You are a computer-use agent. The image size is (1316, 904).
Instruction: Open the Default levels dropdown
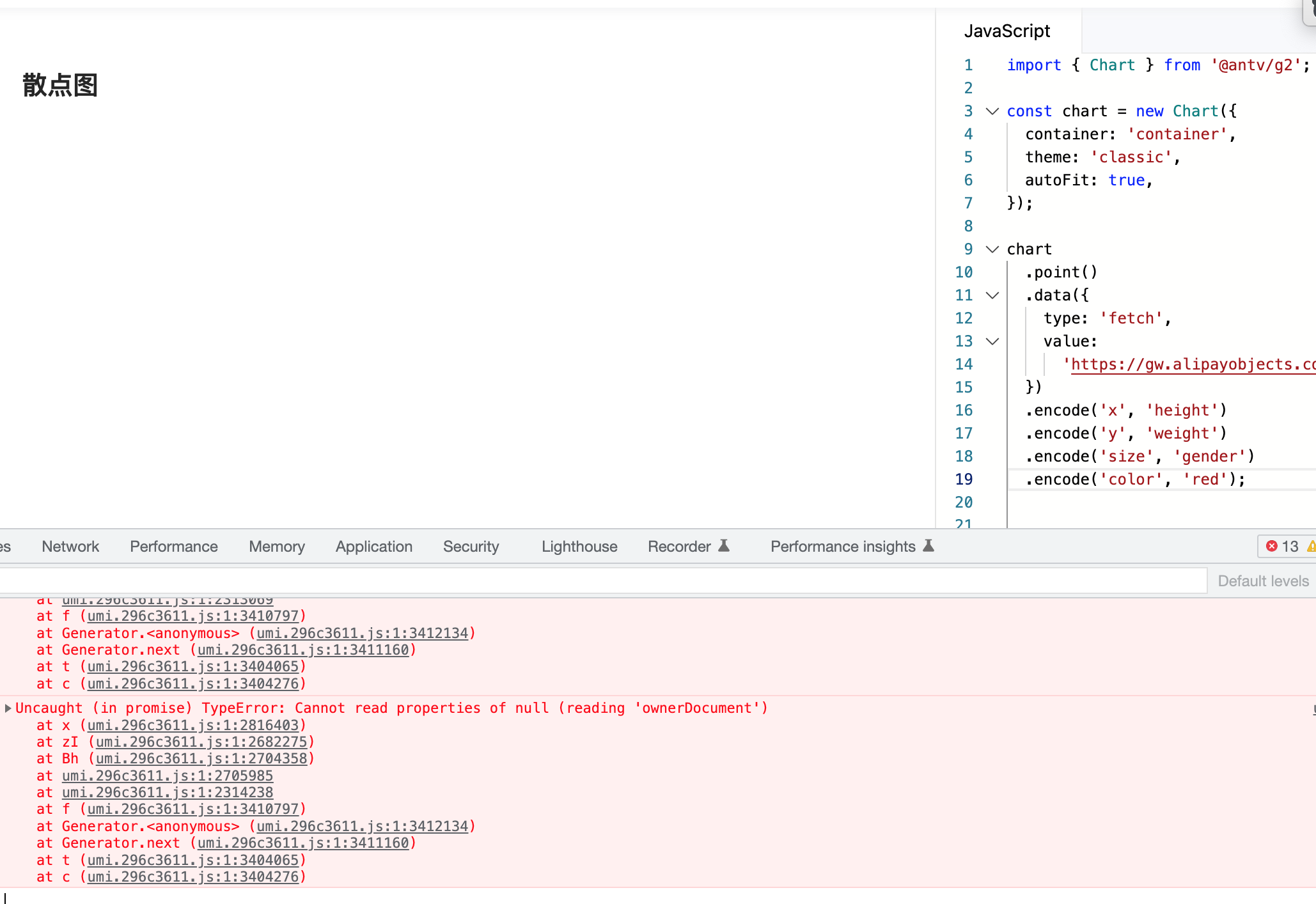pos(1263,581)
